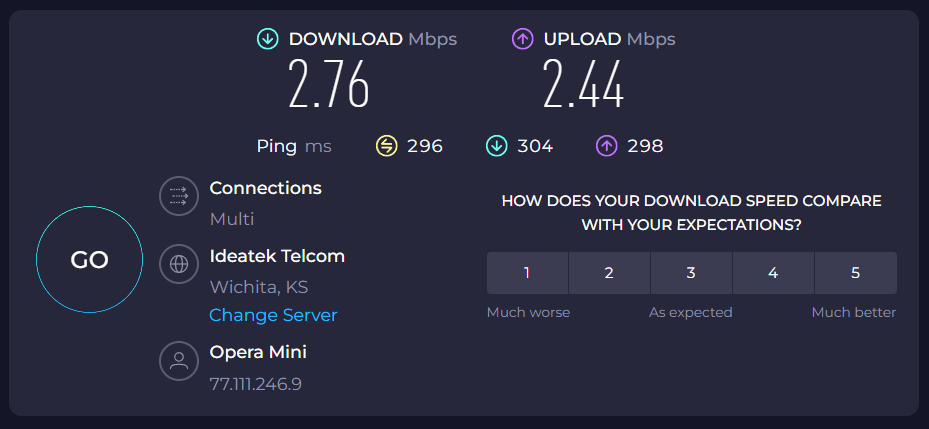Image resolution: width=929 pixels, height=429 pixels.
Task: Click the Multi connections setting
Action: (x=232, y=219)
